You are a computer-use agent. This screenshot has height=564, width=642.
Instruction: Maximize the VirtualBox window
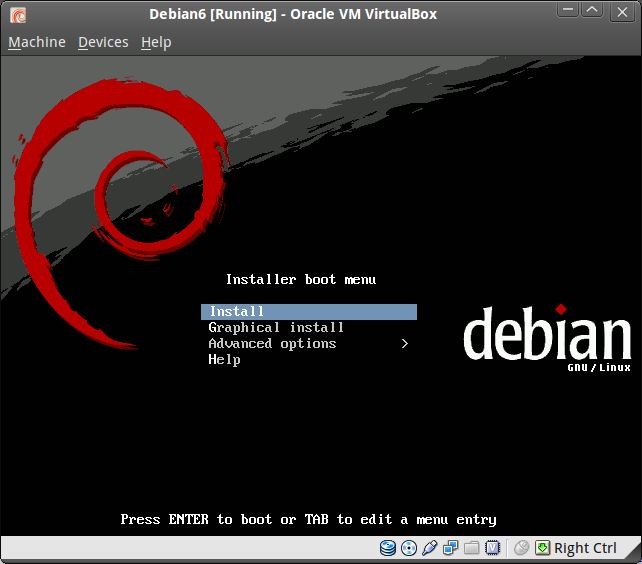tap(592, 10)
